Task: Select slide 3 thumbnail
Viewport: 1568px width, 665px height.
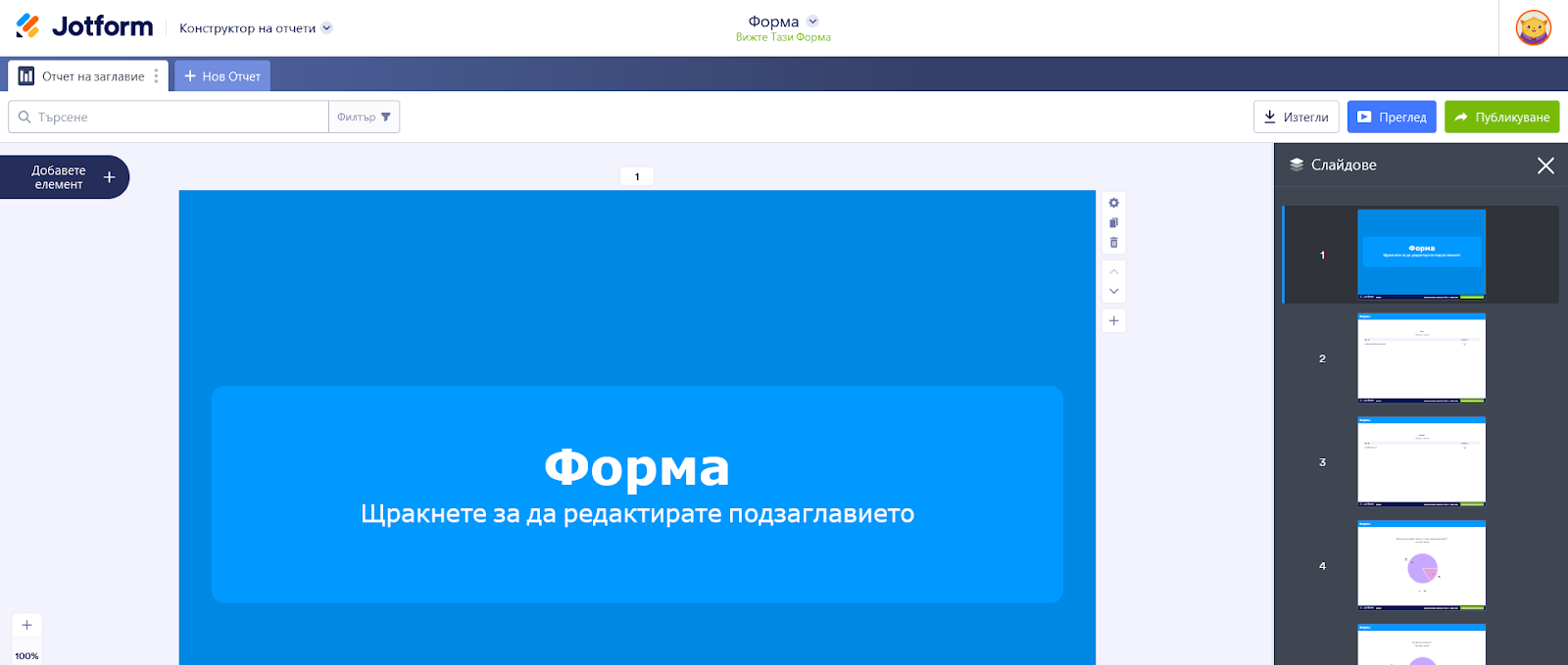Action: coord(1421,461)
